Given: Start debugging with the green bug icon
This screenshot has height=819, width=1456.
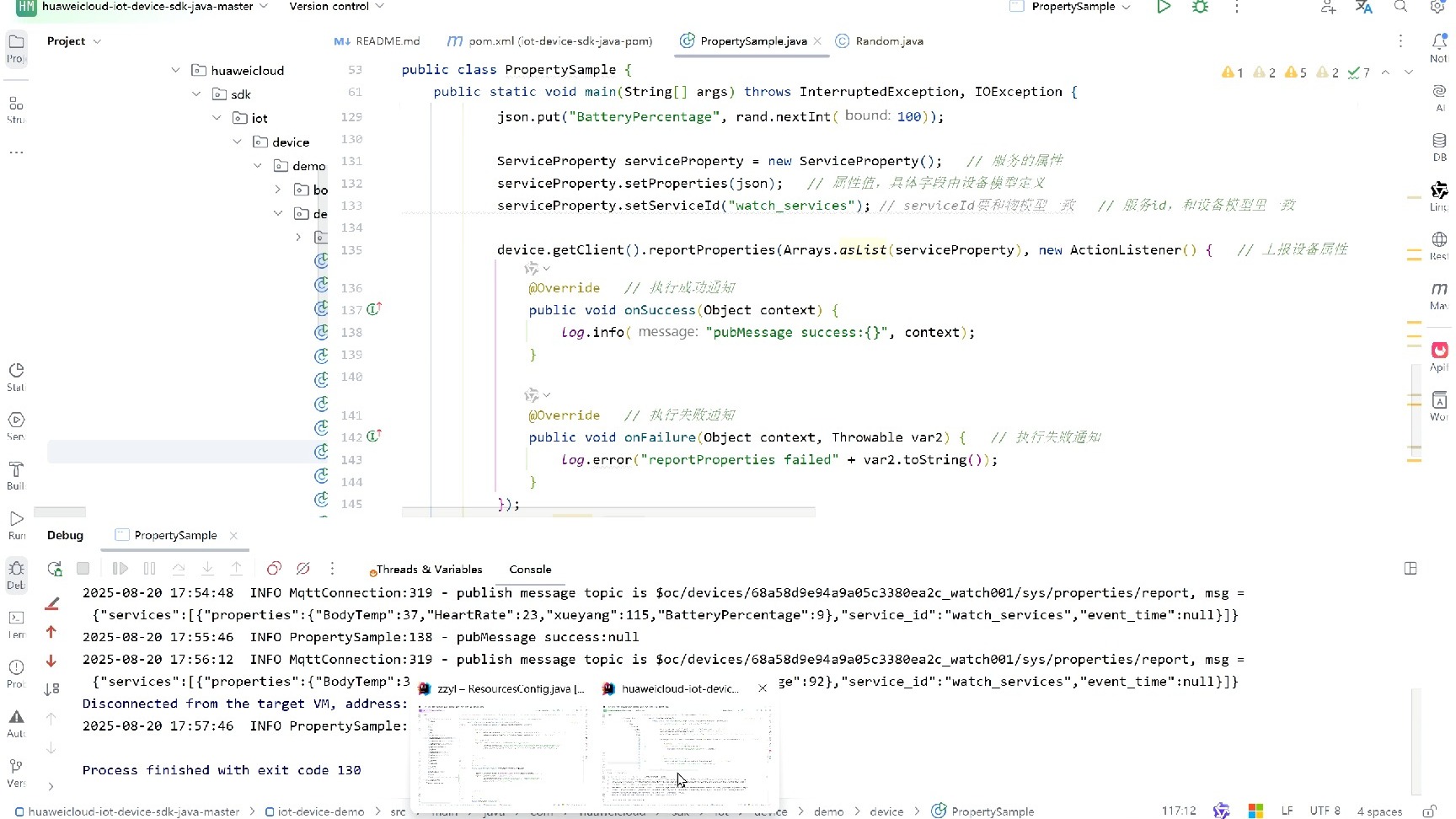Looking at the screenshot, I should point(1201,7).
